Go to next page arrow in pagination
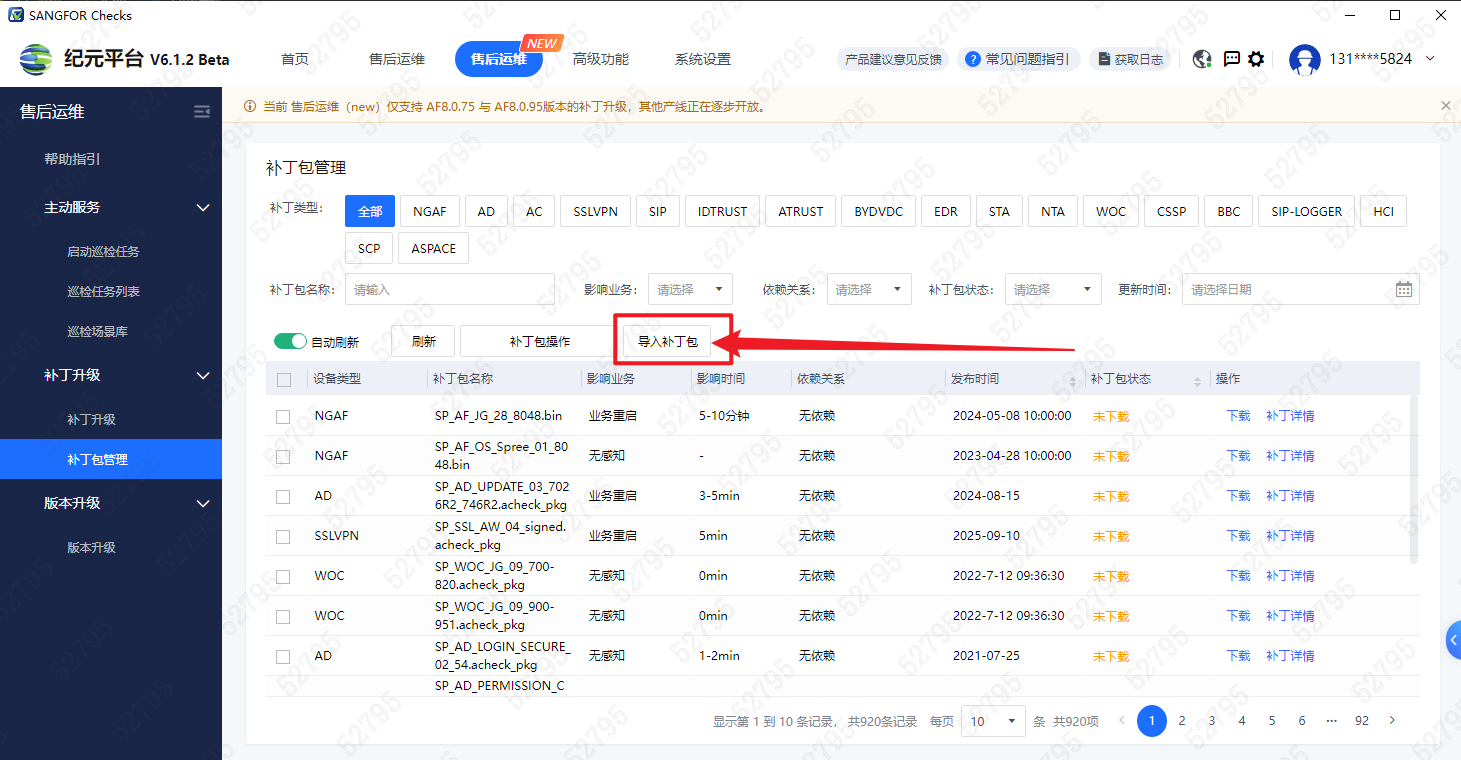 (x=1391, y=720)
